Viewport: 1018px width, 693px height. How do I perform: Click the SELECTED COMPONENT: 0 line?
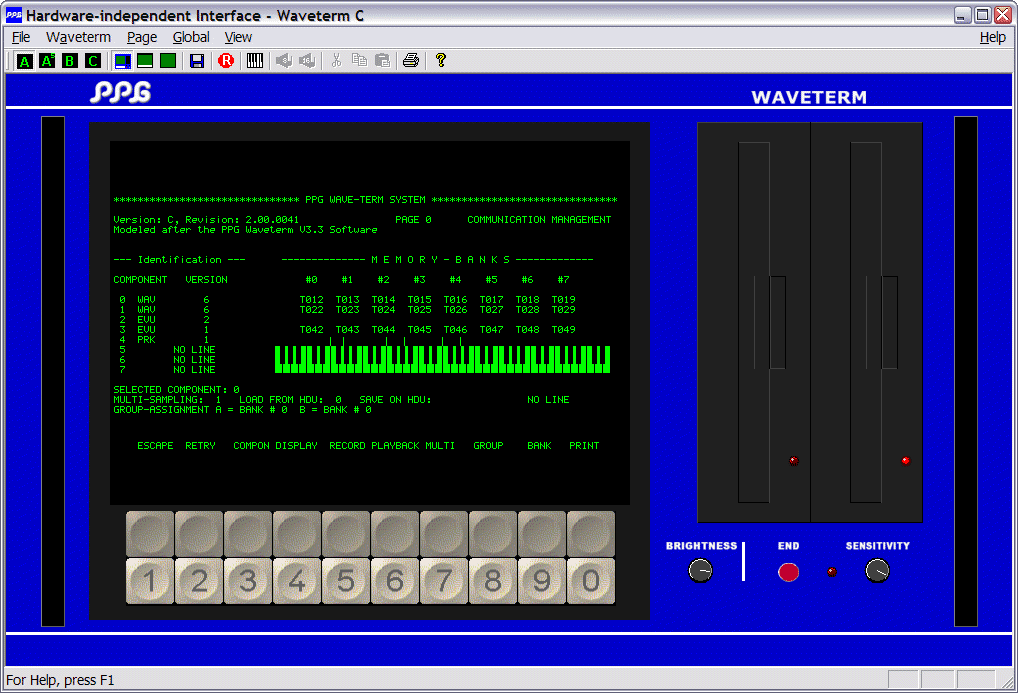pos(177,390)
